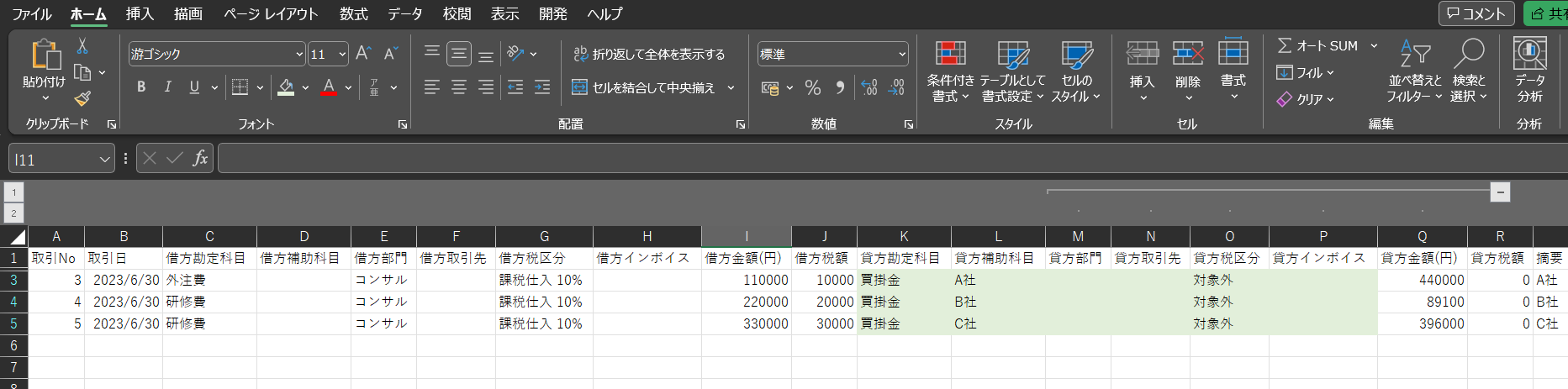
Task: Switch to the データ ribbon tab
Action: click(404, 13)
